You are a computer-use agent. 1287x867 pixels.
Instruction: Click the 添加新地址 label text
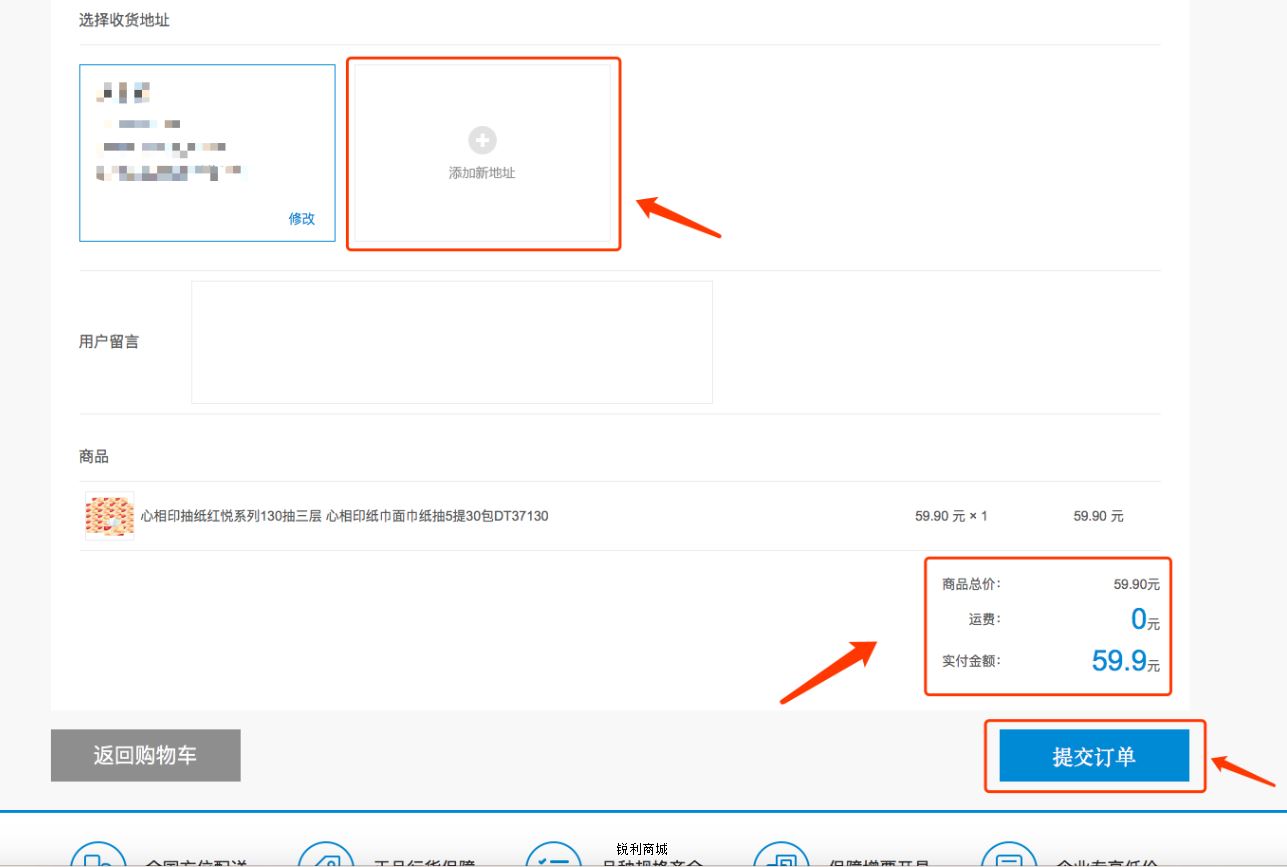point(482,173)
